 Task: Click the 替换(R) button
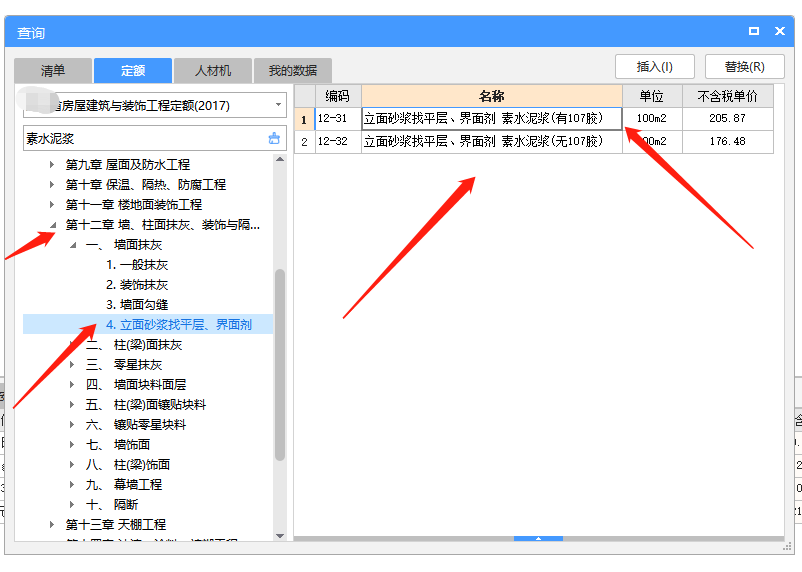coord(745,67)
